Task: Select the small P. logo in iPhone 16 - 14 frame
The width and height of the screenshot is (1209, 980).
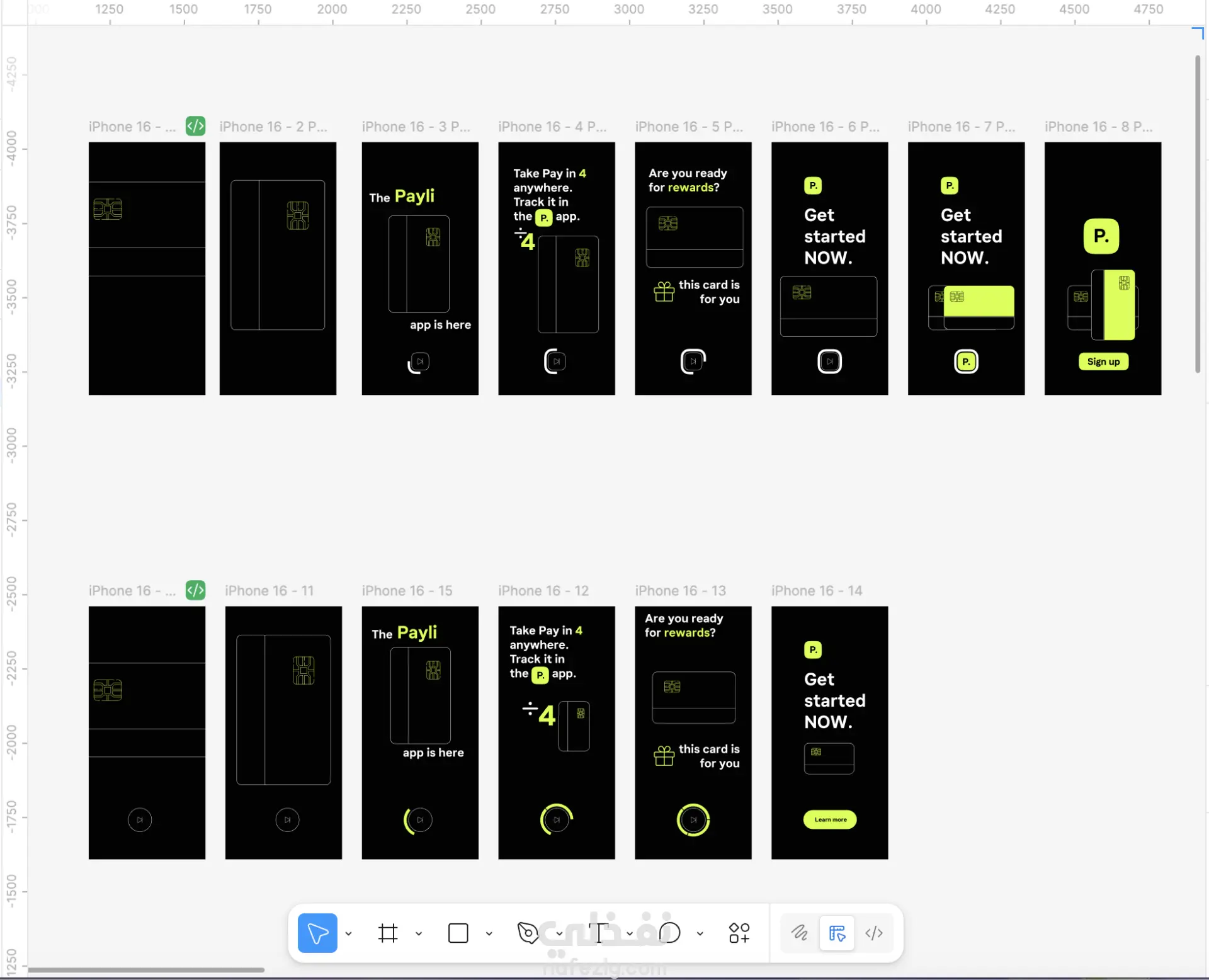Action: [813, 650]
